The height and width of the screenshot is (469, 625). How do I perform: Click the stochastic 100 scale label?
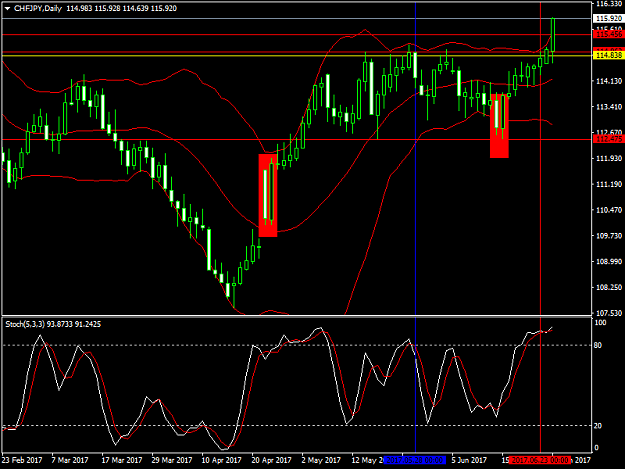[600, 323]
